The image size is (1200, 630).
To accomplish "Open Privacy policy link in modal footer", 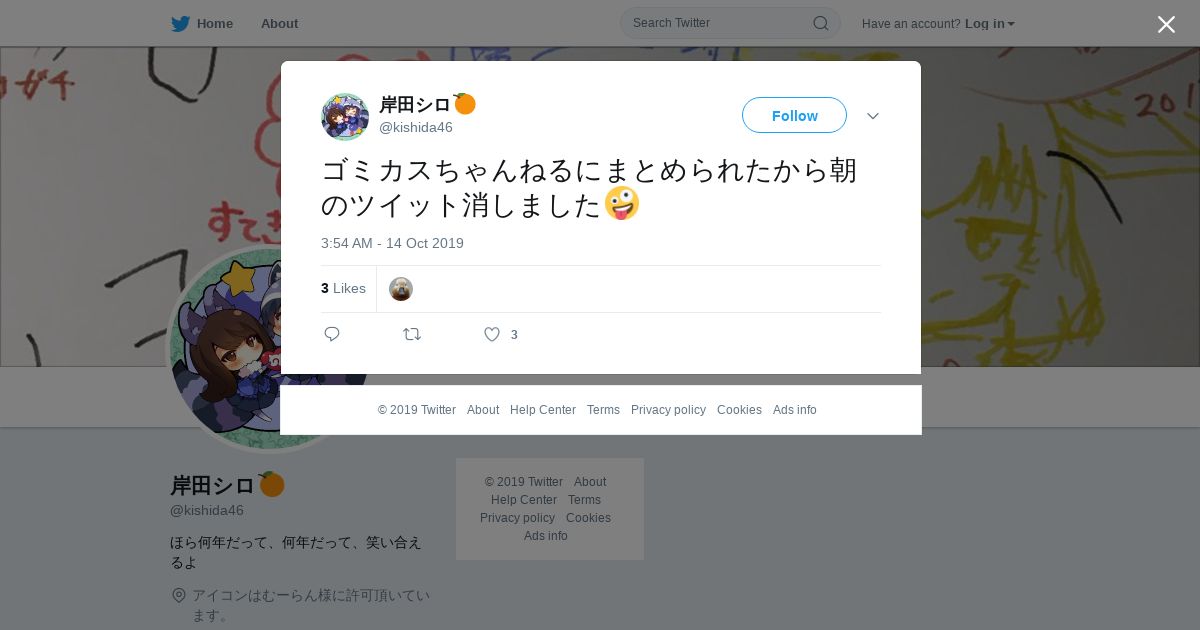I will point(668,410).
